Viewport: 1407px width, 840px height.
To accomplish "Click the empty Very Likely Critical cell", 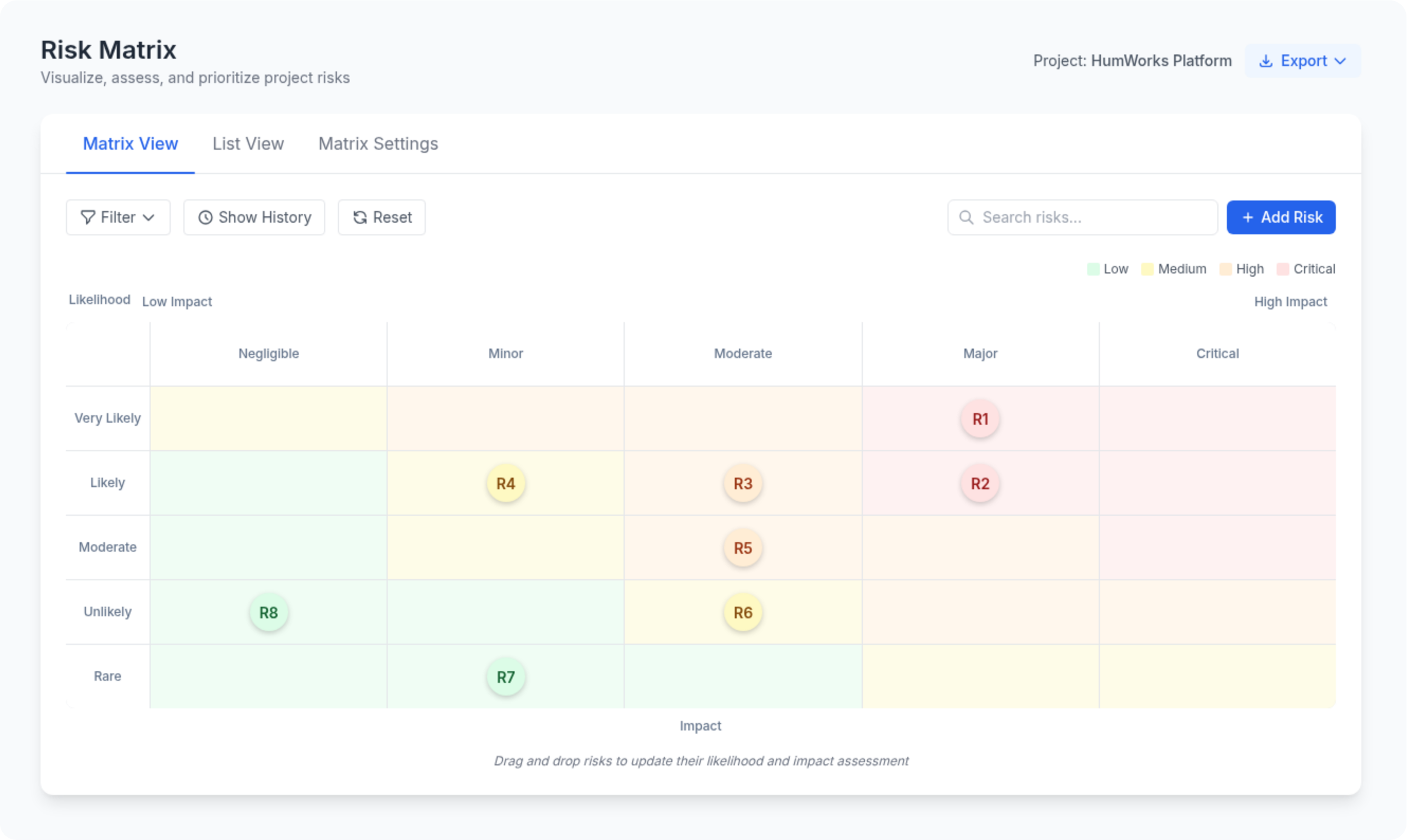I will click(x=1217, y=419).
